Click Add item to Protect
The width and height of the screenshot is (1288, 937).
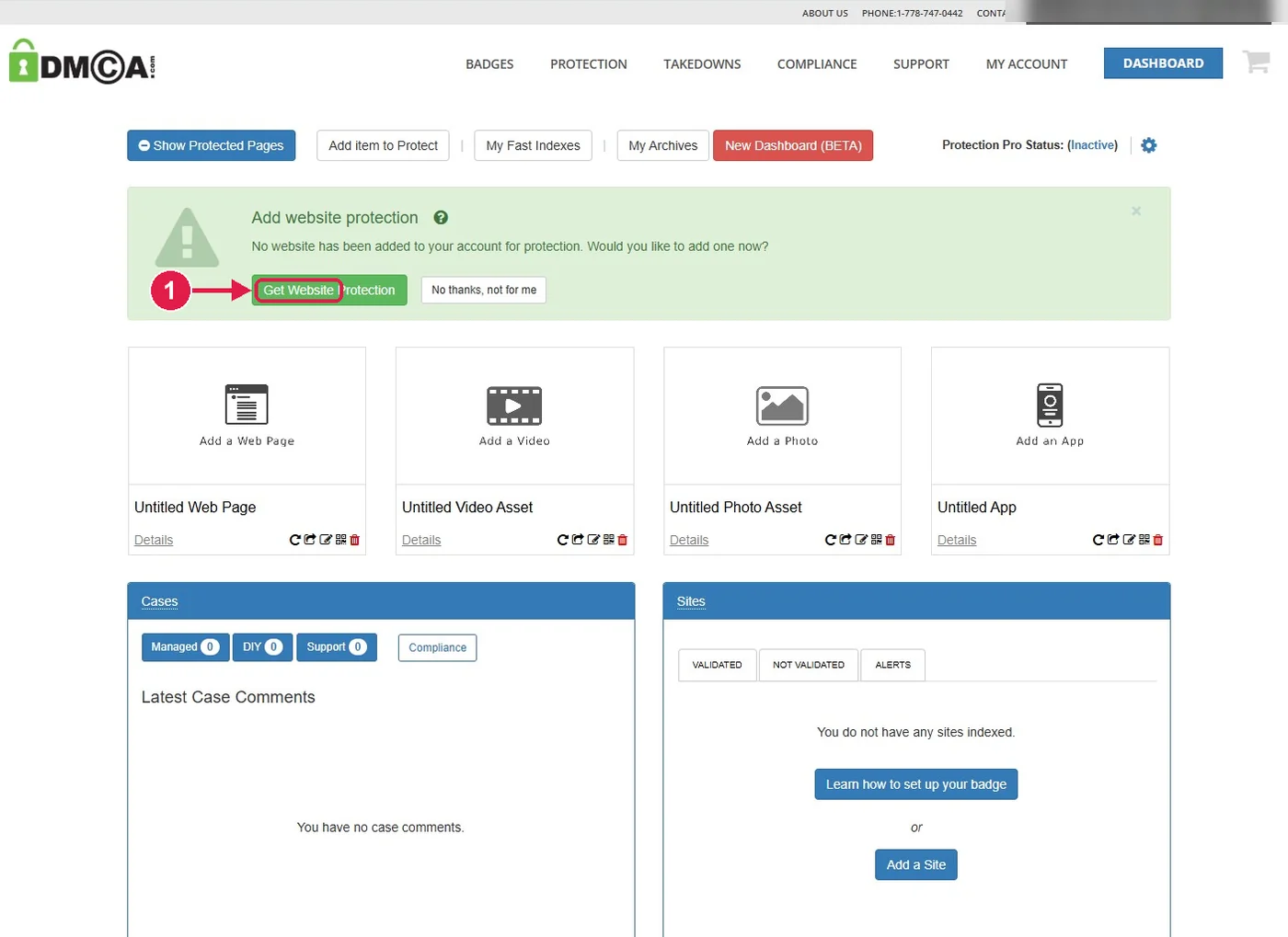tap(383, 145)
